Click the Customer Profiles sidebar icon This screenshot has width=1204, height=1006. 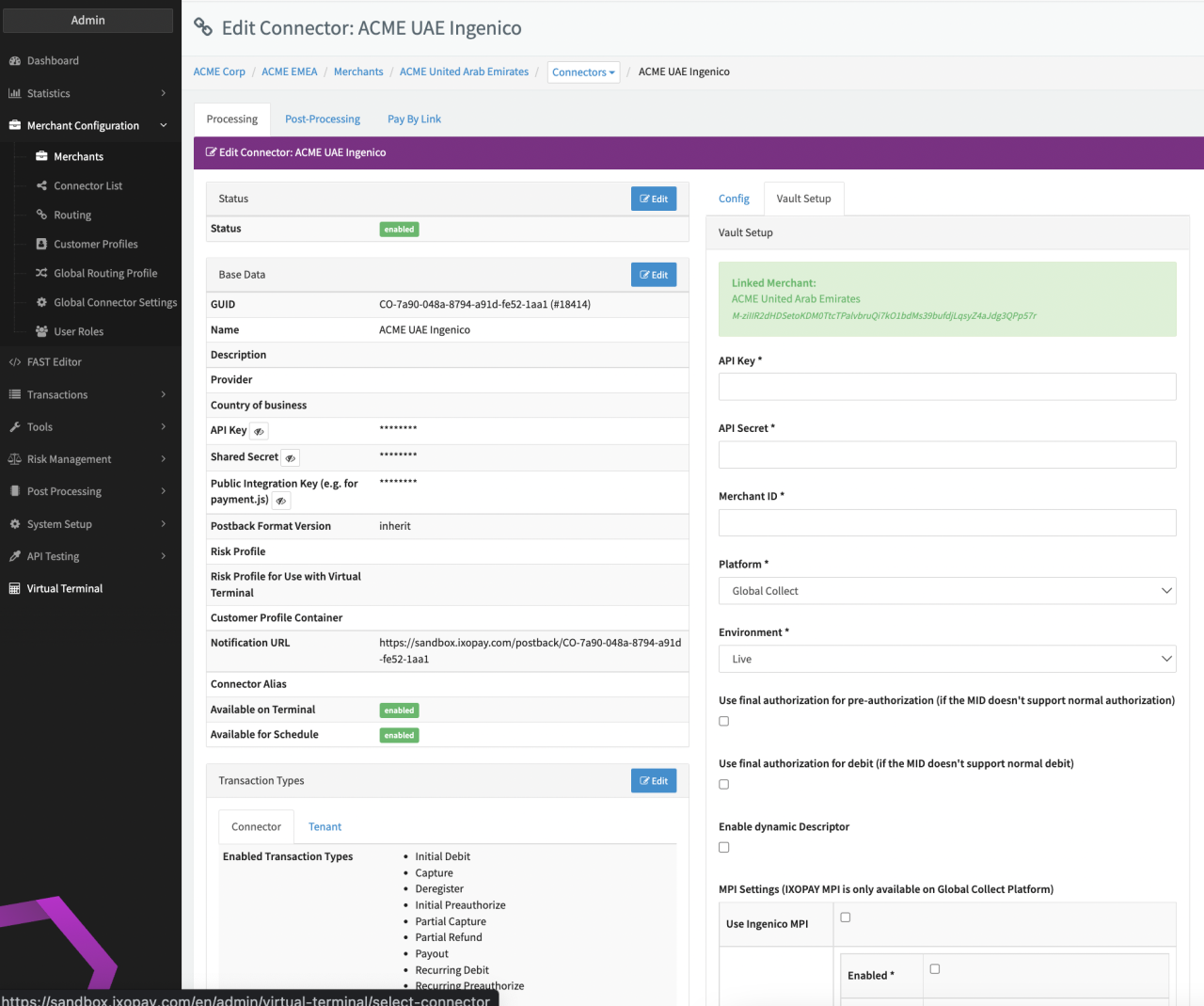pyautogui.click(x=41, y=244)
